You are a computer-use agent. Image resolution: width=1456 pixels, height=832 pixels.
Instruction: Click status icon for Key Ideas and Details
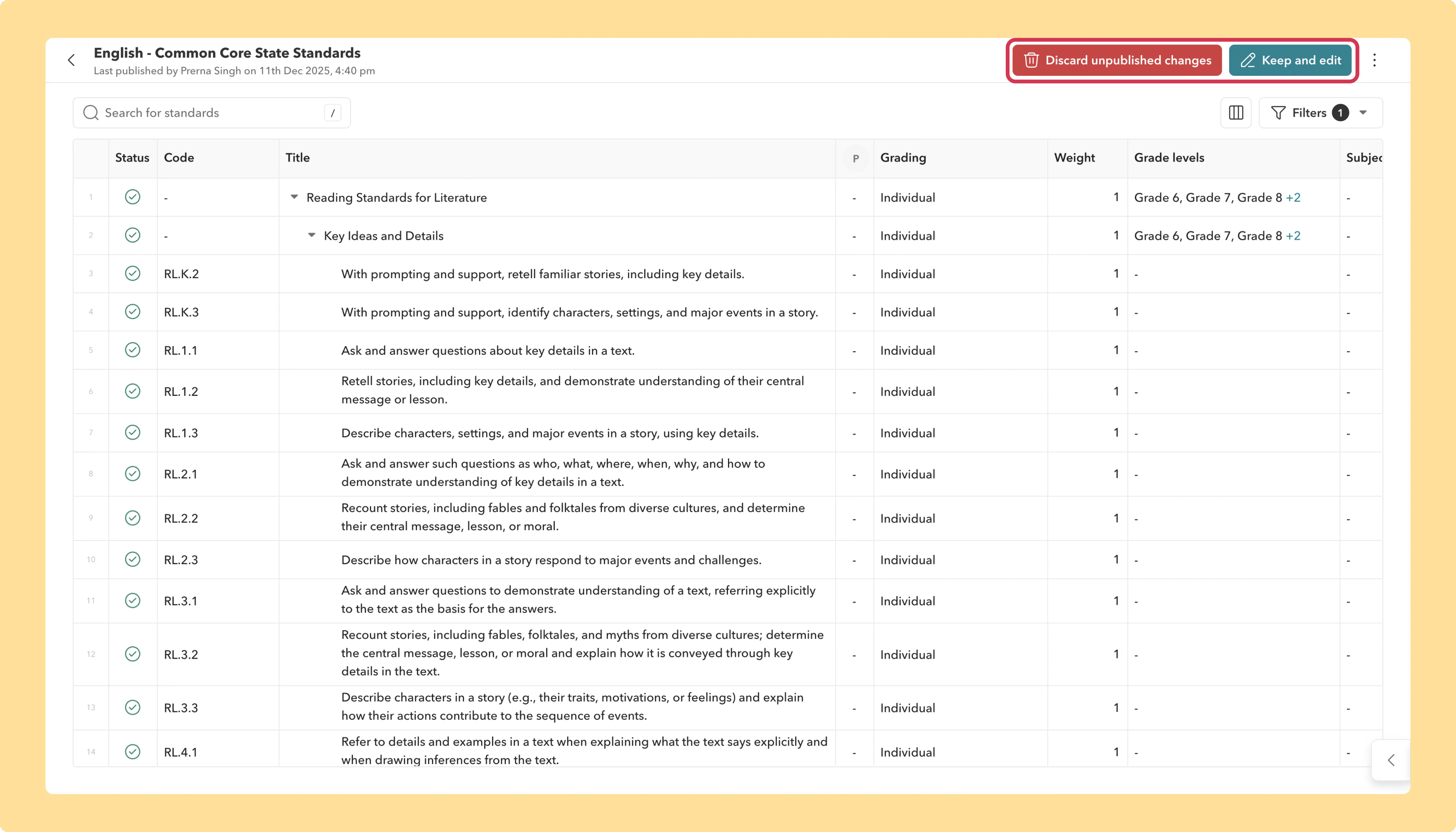click(x=132, y=235)
